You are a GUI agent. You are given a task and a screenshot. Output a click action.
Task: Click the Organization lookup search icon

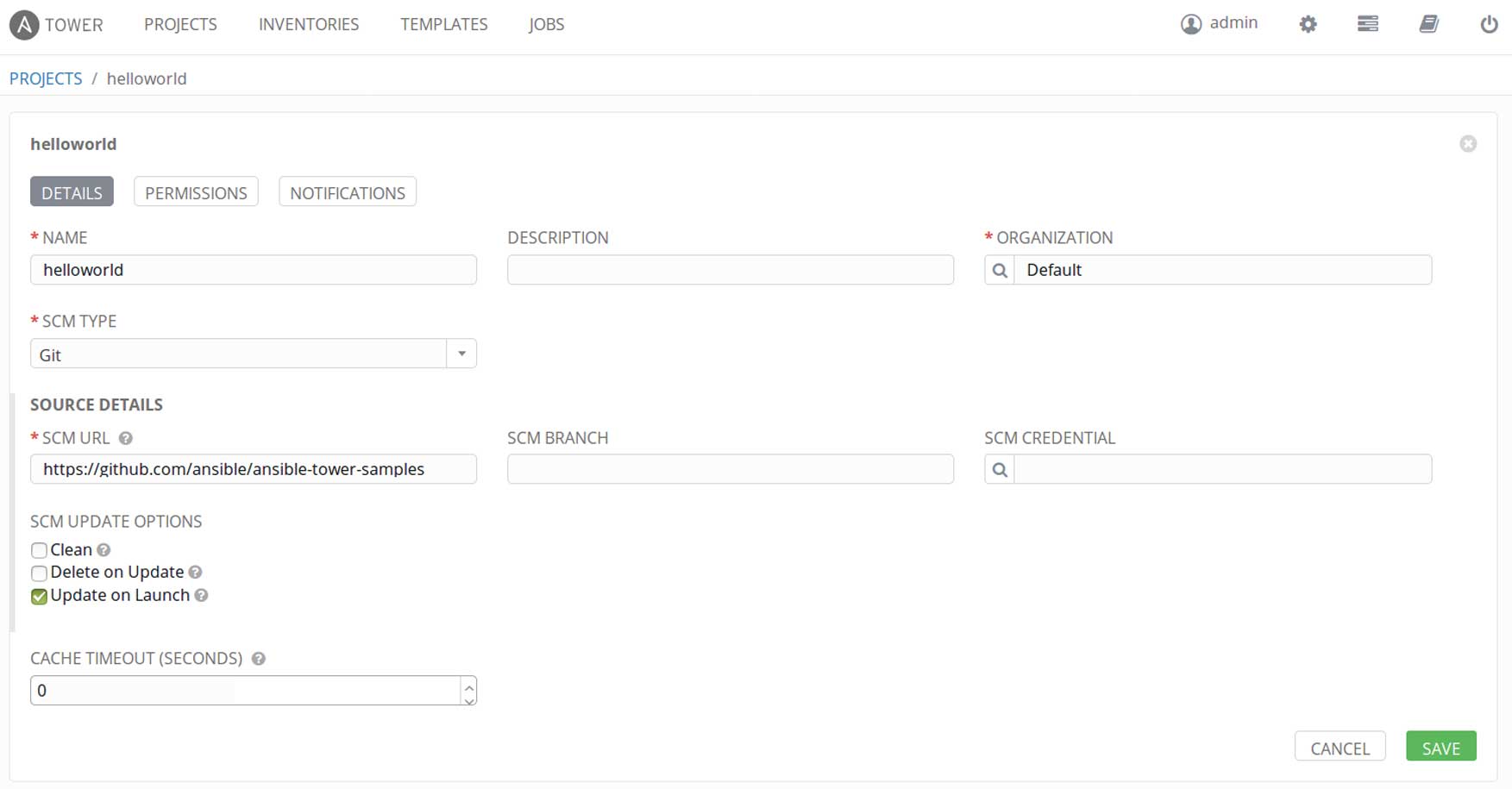pos(1000,271)
